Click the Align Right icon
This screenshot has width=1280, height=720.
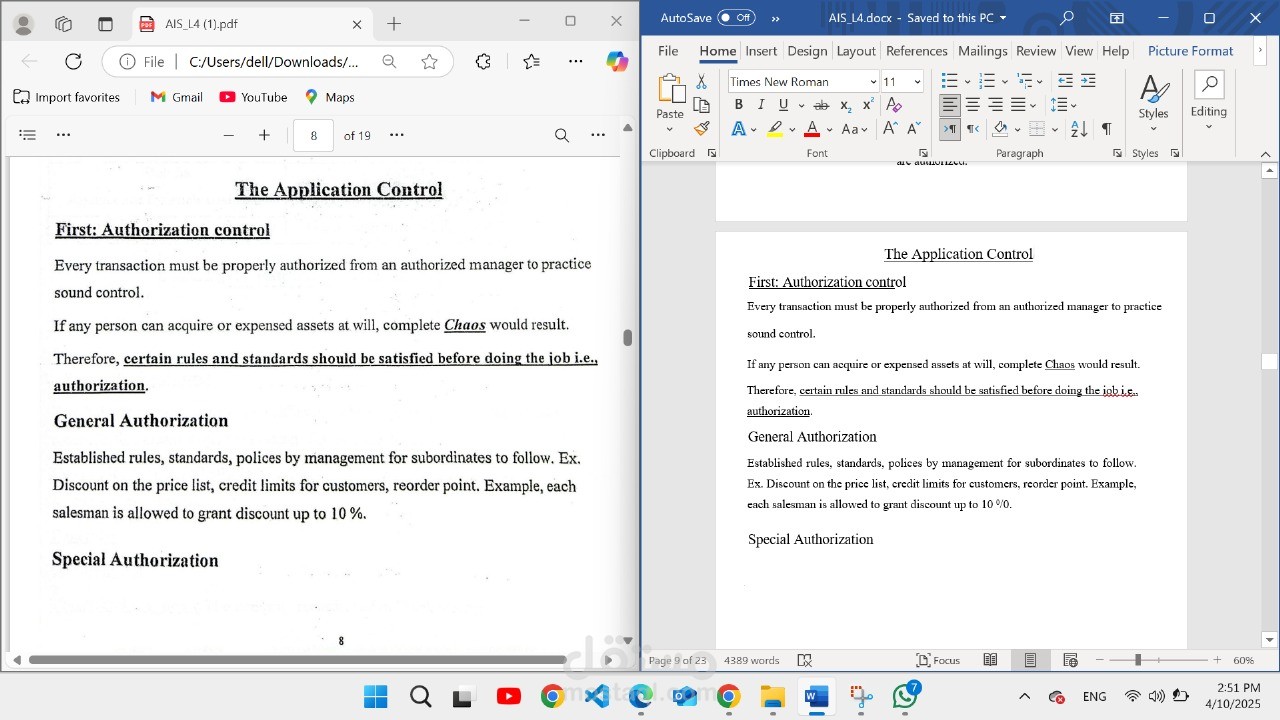click(996, 105)
